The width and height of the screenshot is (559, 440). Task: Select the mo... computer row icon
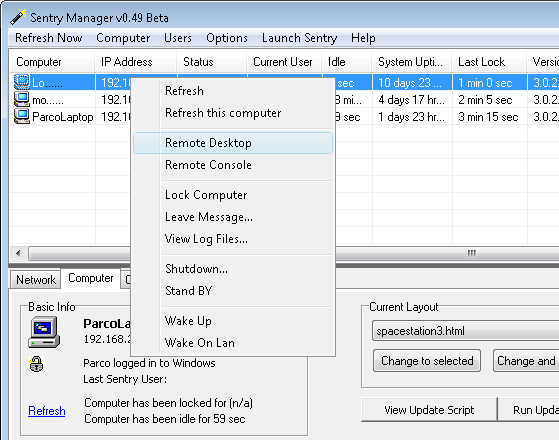pos(22,99)
